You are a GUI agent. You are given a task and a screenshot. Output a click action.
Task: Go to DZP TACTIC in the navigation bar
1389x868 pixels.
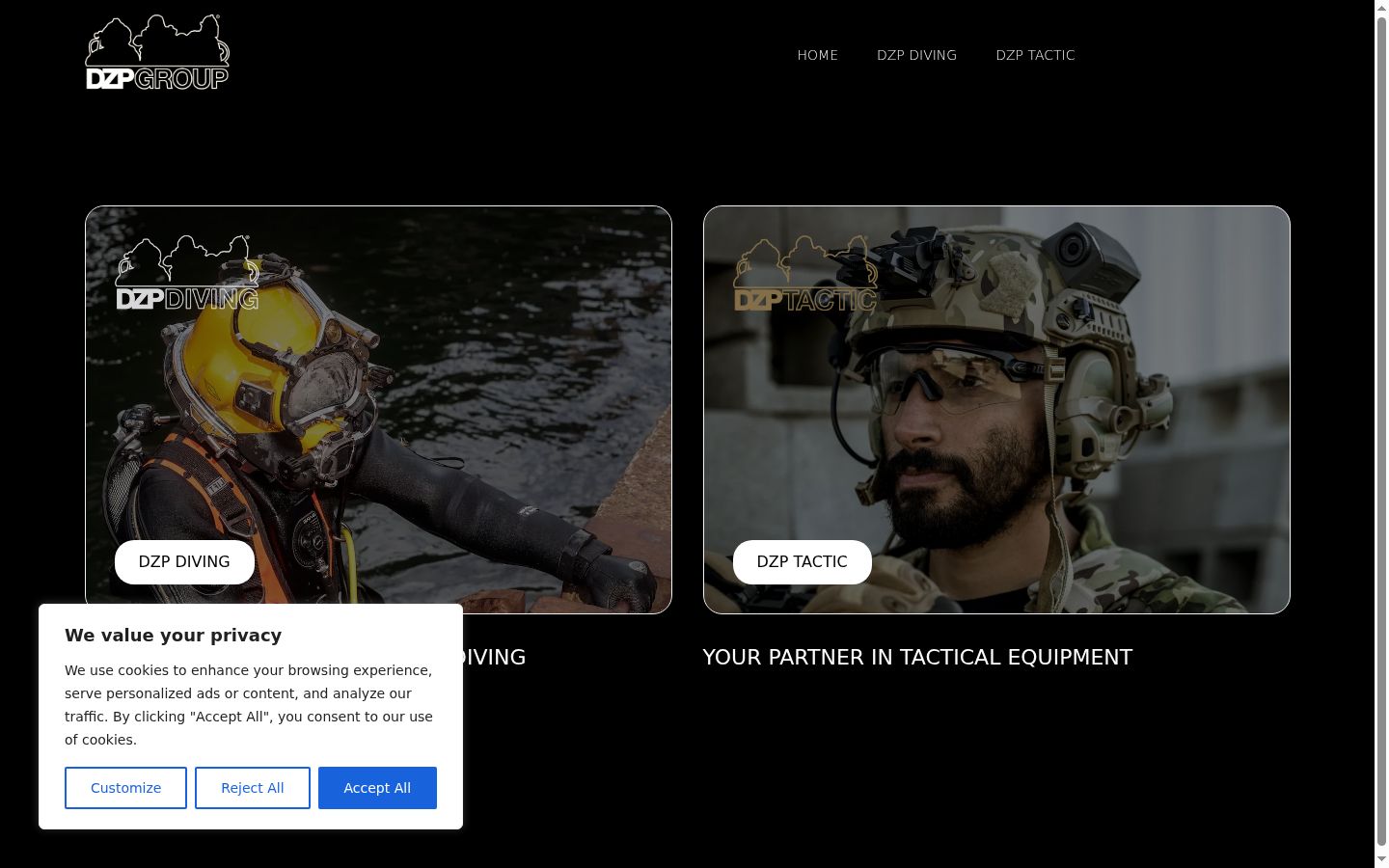pos(1035,55)
